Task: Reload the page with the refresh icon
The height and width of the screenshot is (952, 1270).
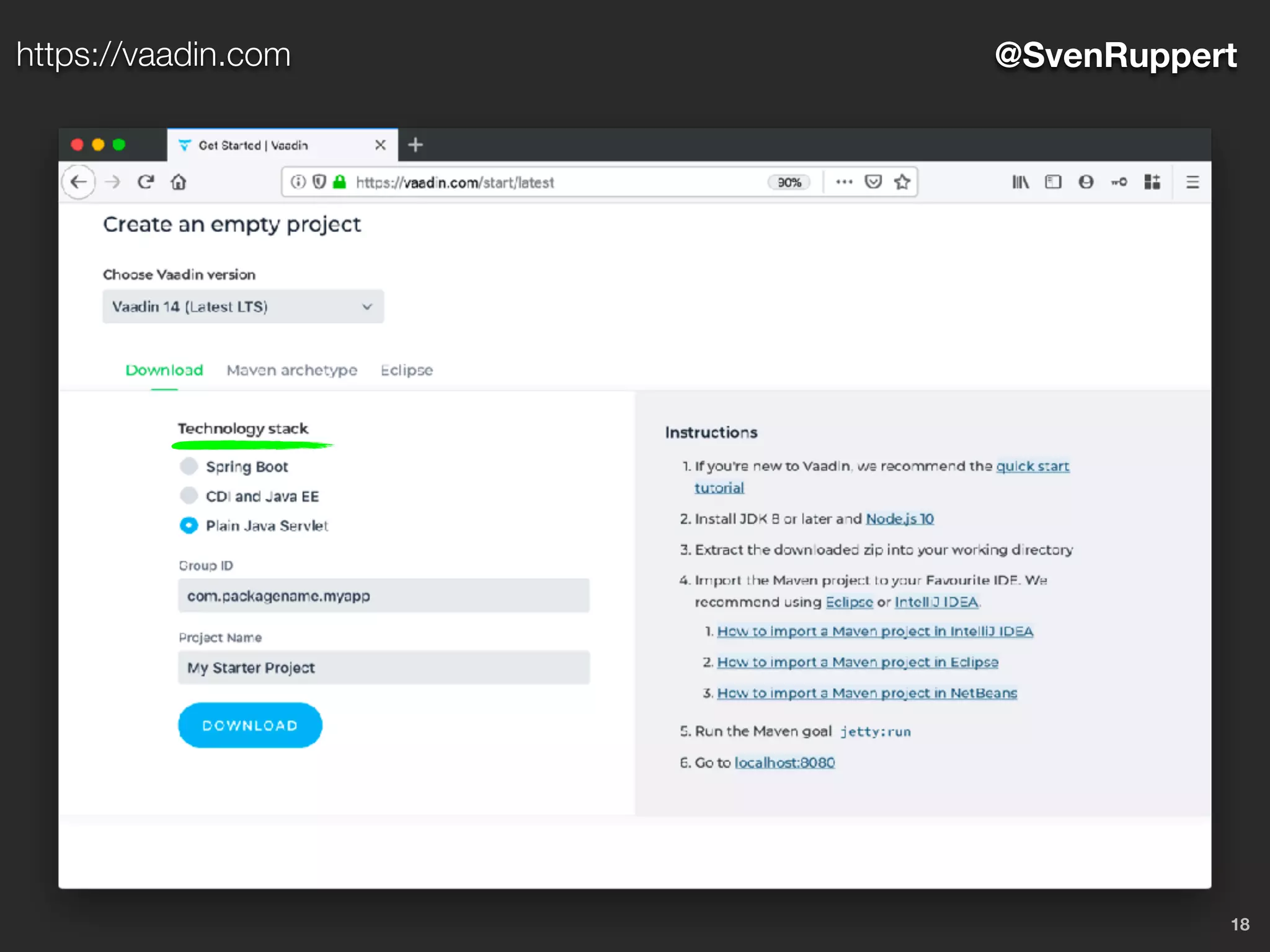Action: [146, 182]
